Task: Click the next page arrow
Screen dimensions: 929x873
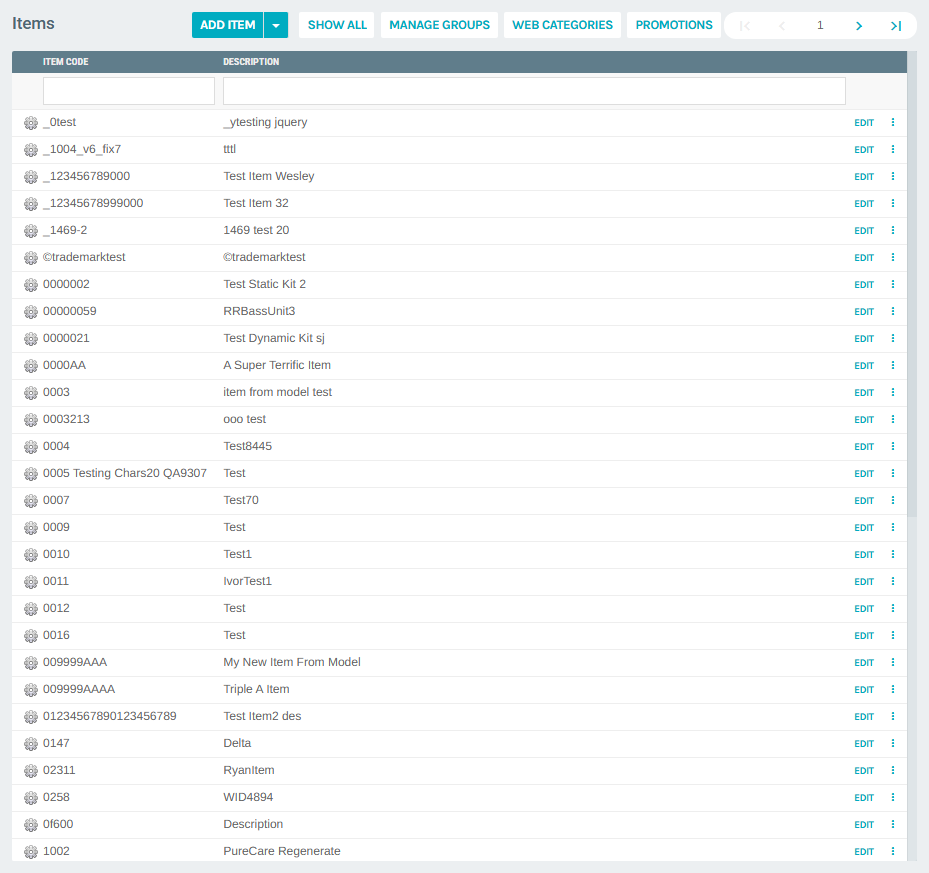Action: coord(858,25)
